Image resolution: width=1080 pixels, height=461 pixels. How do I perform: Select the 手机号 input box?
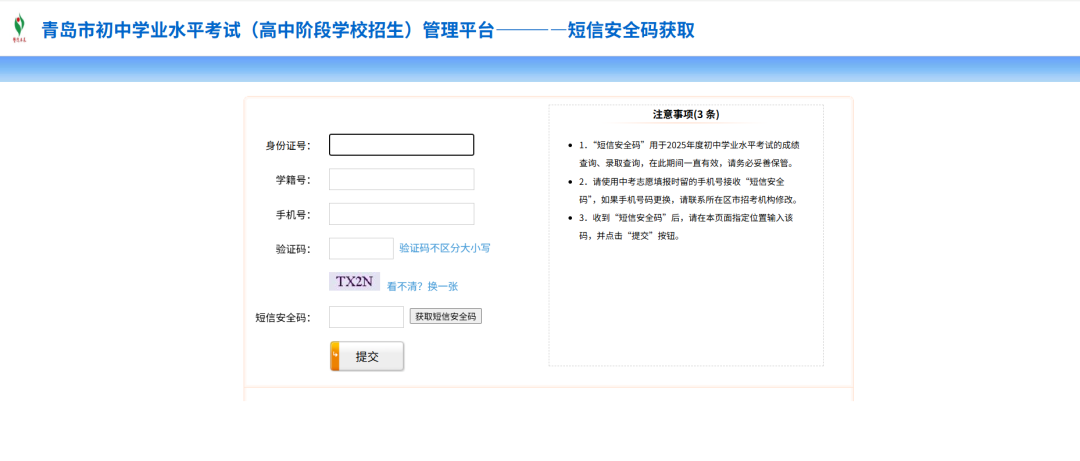click(402, 214)
